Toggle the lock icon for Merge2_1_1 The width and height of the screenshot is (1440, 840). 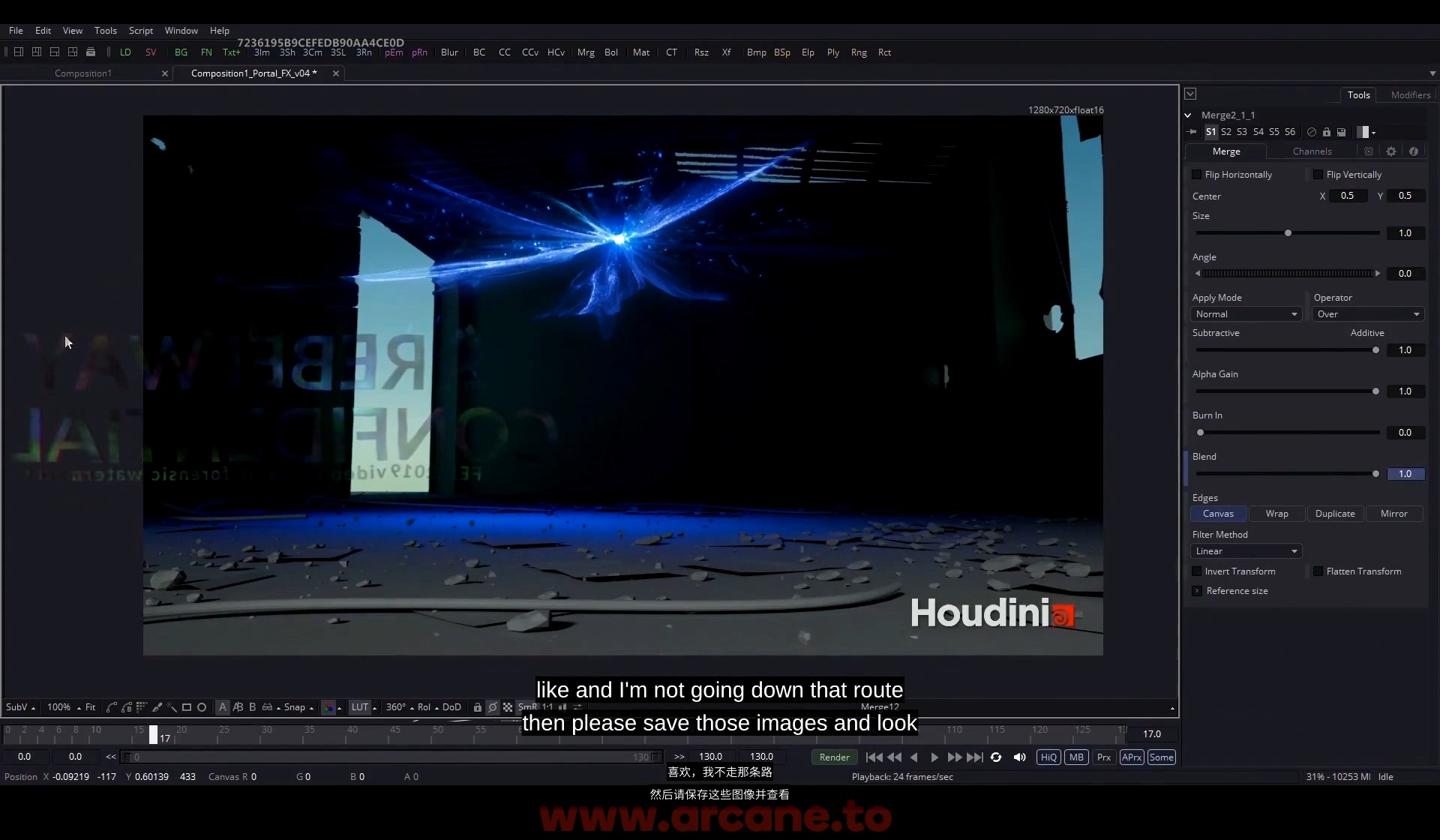pos(1326,132)
